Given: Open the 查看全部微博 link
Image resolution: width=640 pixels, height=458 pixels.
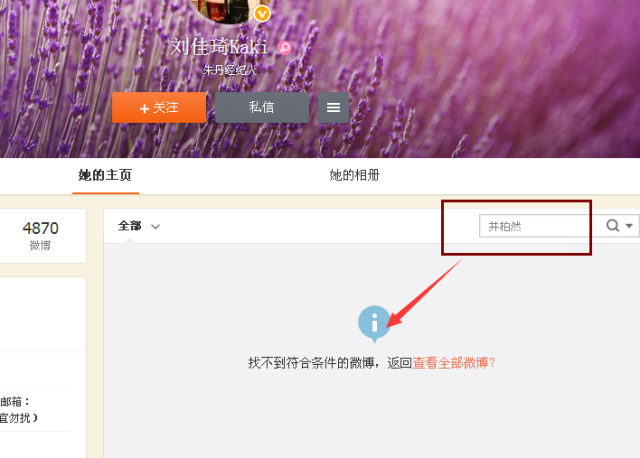Looking at the screenshot, I should tap(453, 363).
